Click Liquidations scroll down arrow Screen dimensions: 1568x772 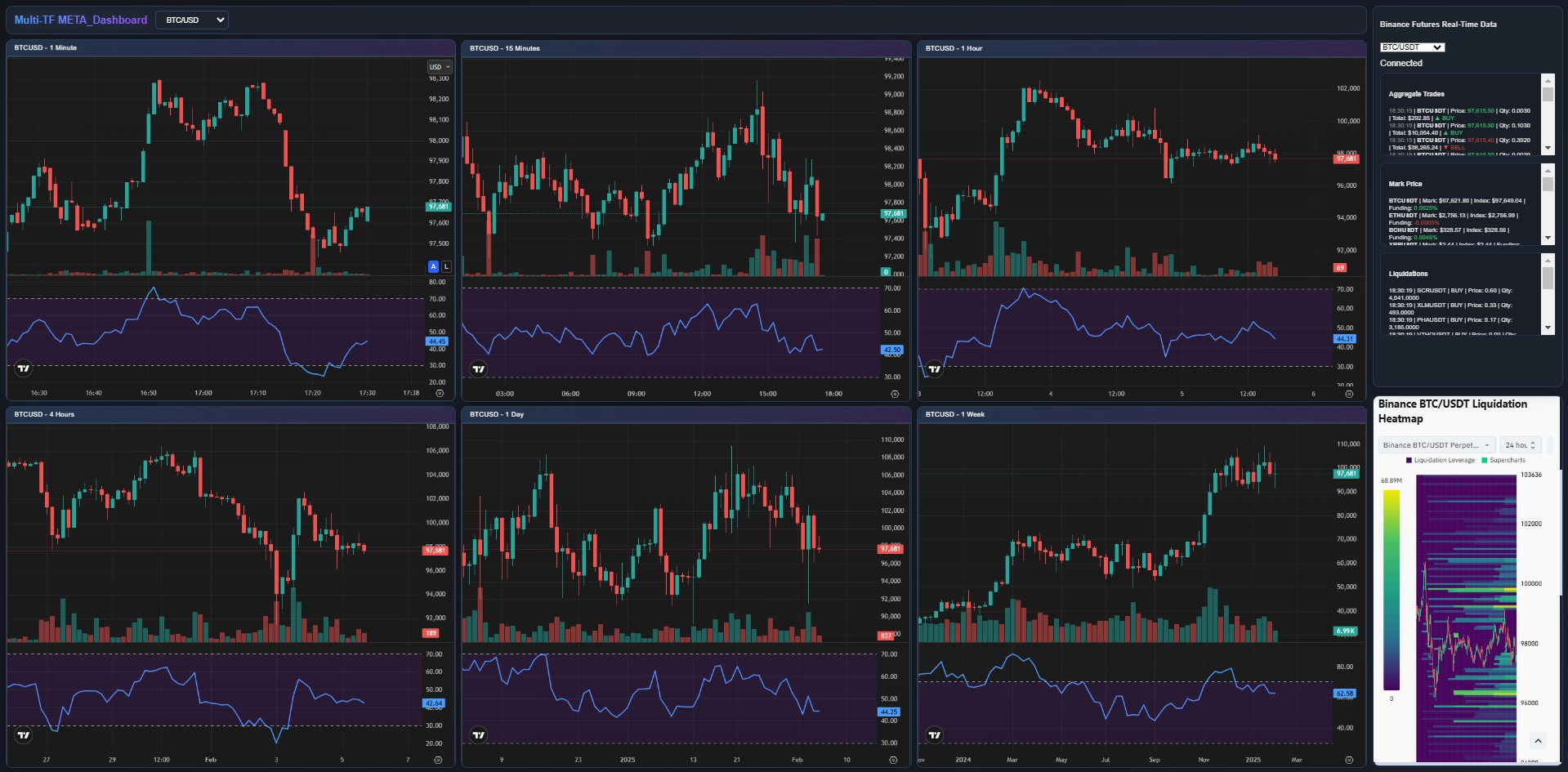pyautogui.click(x=1548, y=328)
